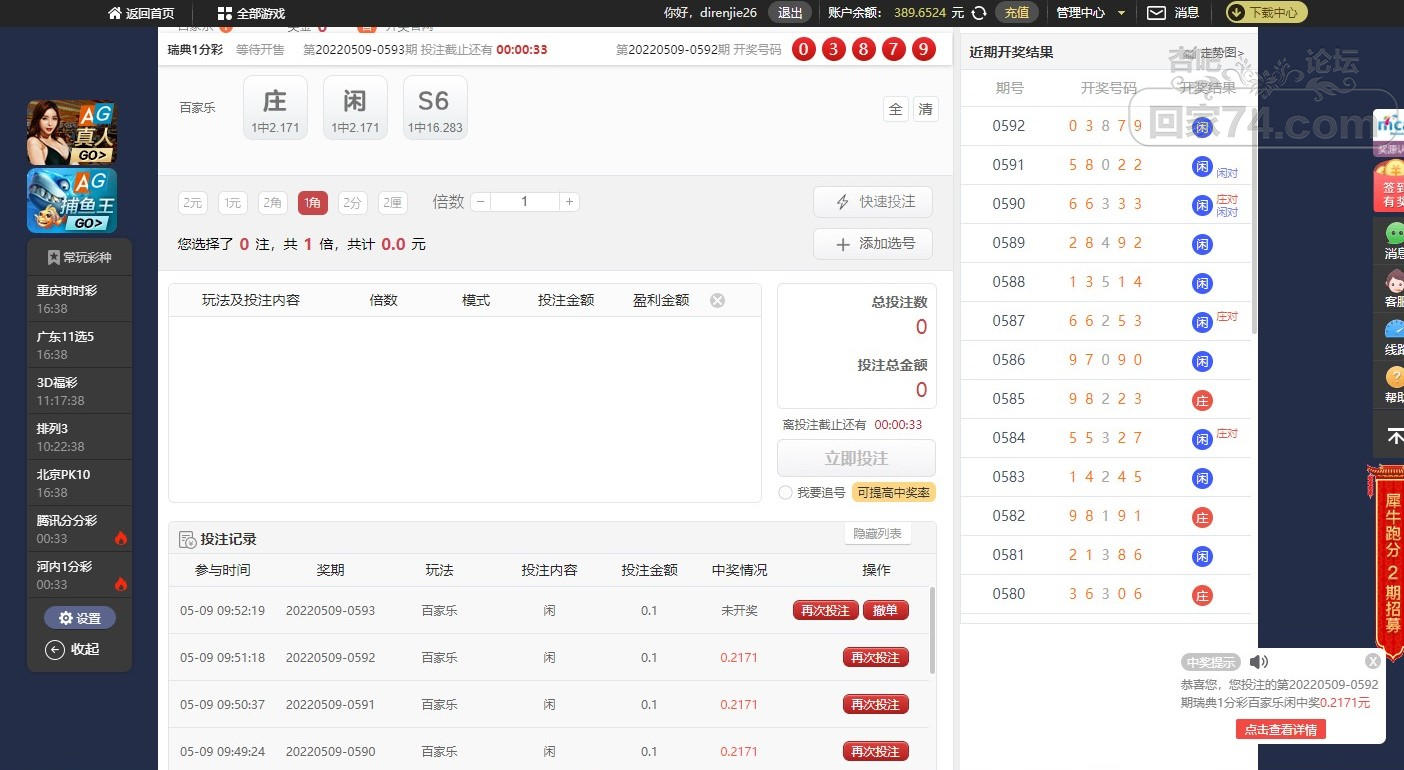Expand the 管理中心 dropdown
Viewport: 1404px width, 770px height.
click(x=1091, y=13)
